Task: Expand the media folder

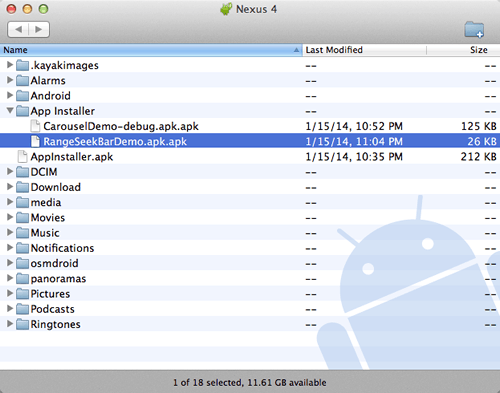Action: tap(10, 202)
